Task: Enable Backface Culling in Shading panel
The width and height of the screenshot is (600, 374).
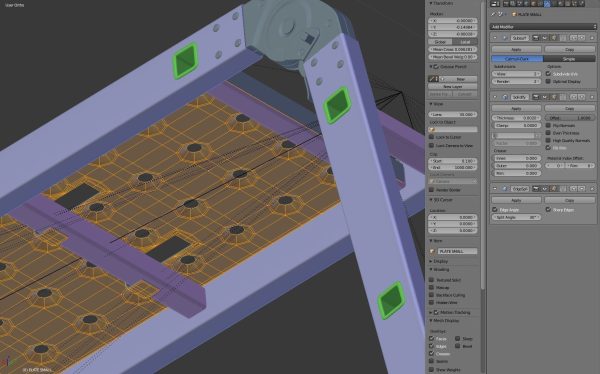Action: [x=431, y=295]
